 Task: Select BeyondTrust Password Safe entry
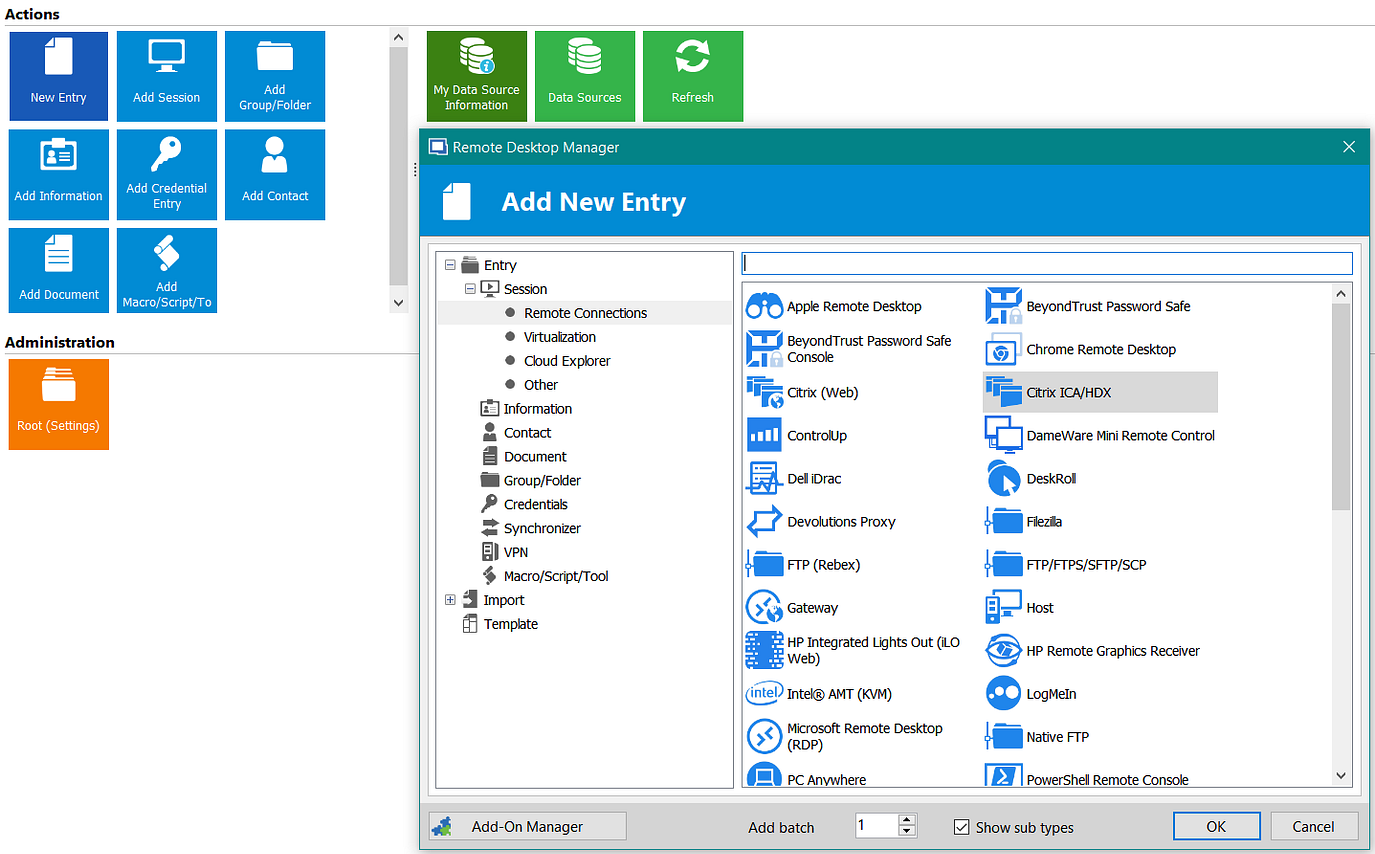tap(1090, 306)
